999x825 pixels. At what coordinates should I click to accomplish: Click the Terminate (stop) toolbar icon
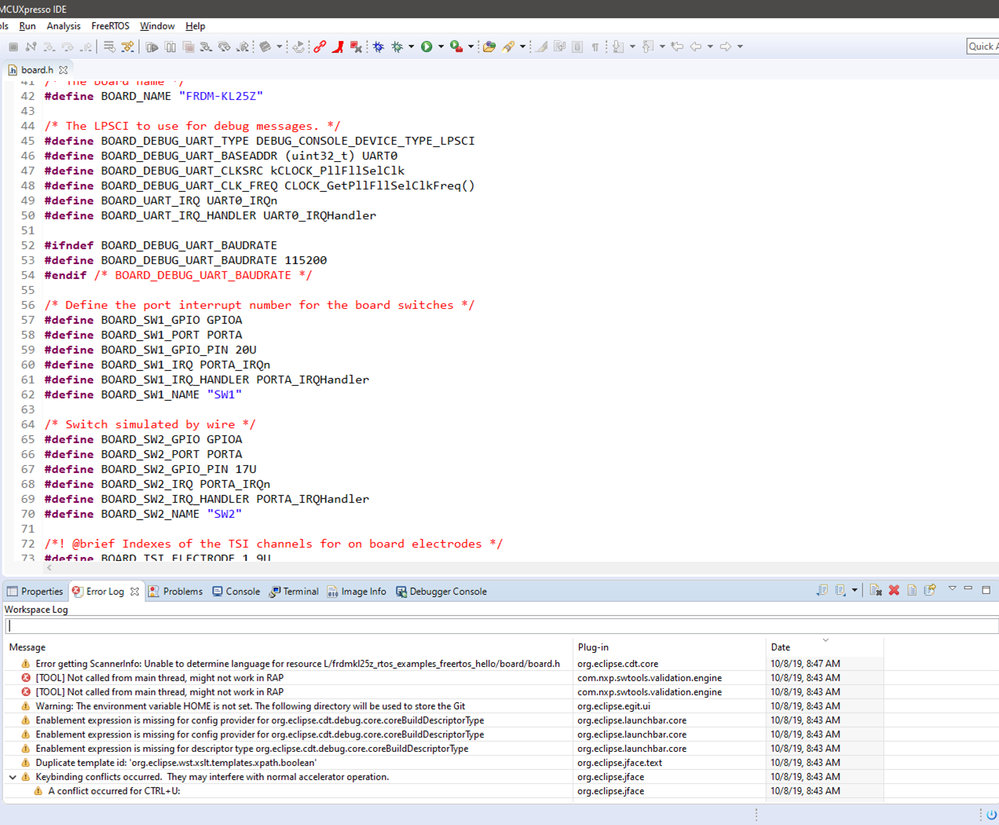13,47
